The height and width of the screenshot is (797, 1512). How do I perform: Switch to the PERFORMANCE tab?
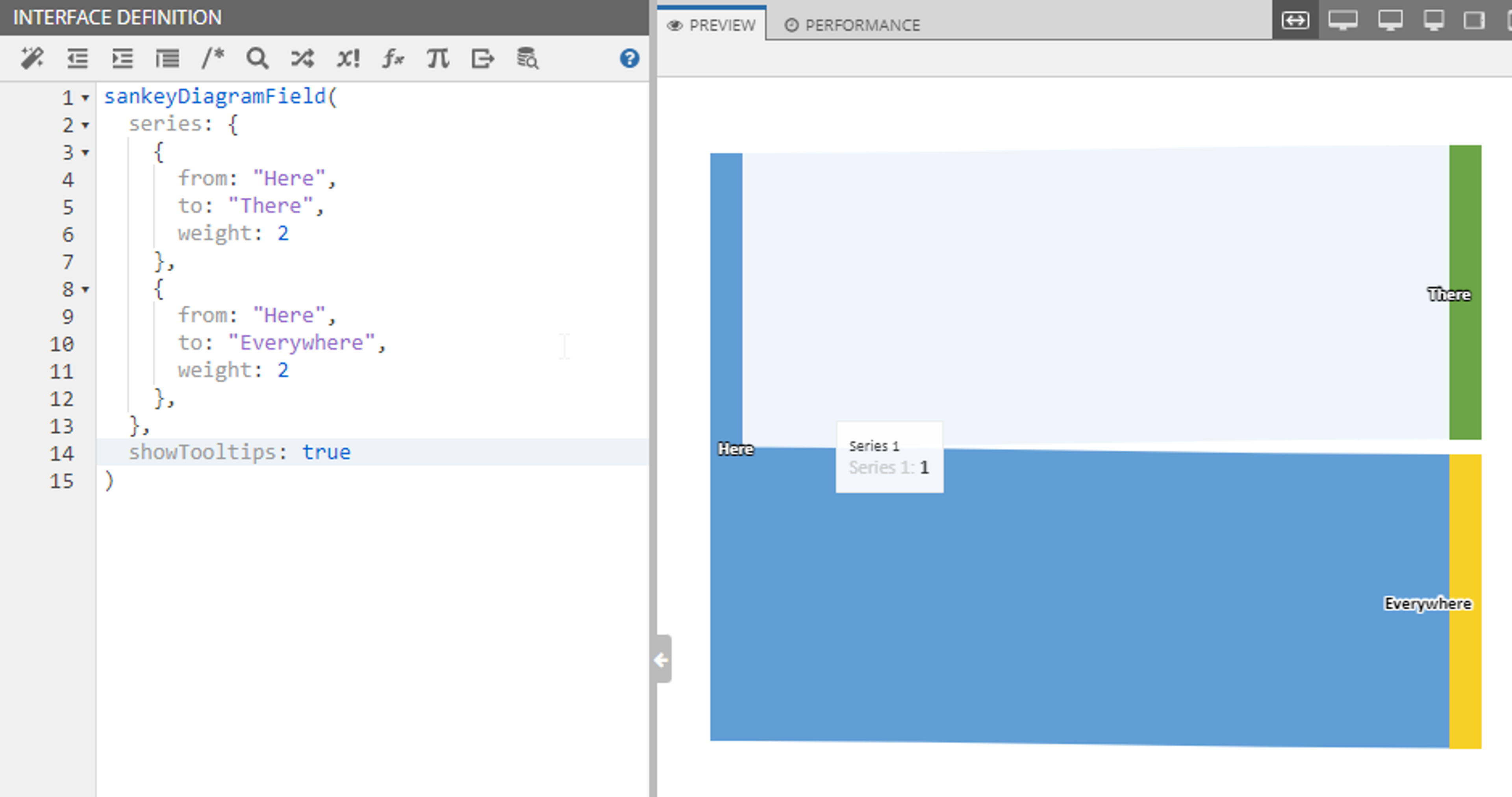pos(852,25)
